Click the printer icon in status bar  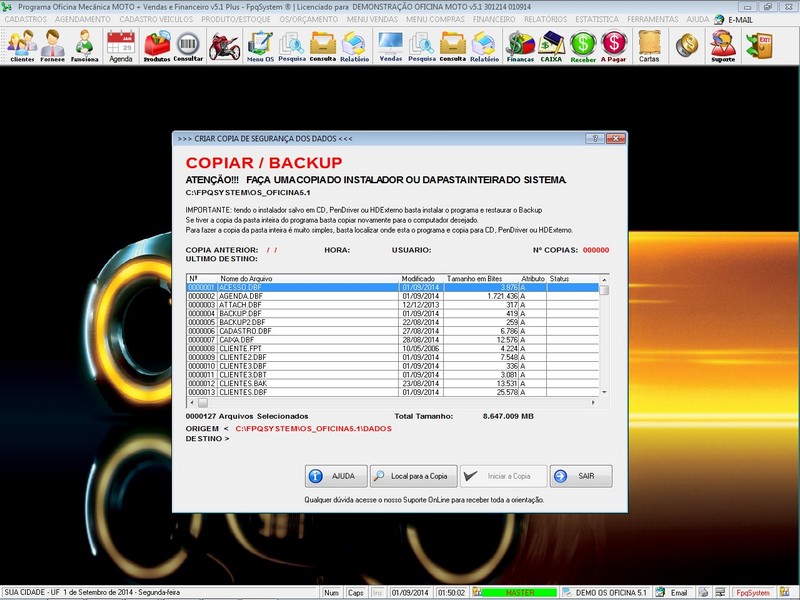pos(704,589)
